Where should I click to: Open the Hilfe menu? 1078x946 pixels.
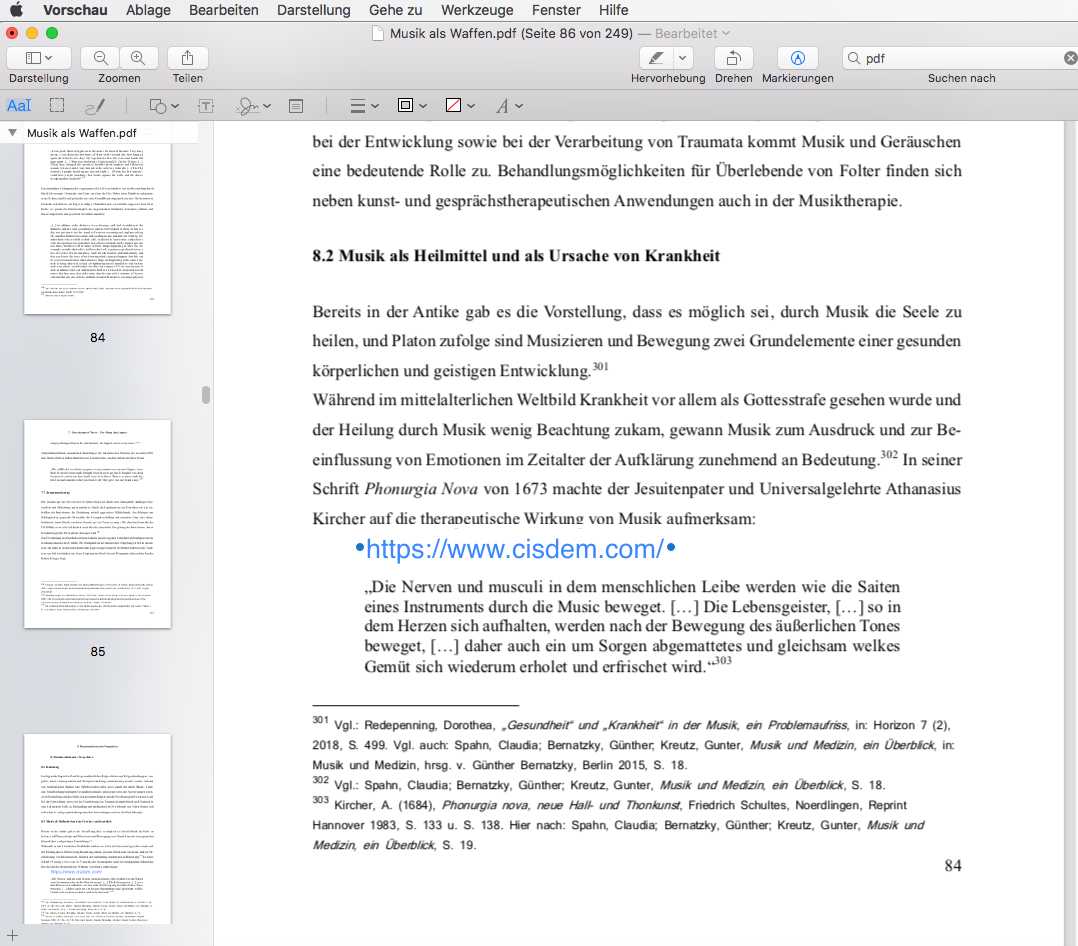point(613,10)
